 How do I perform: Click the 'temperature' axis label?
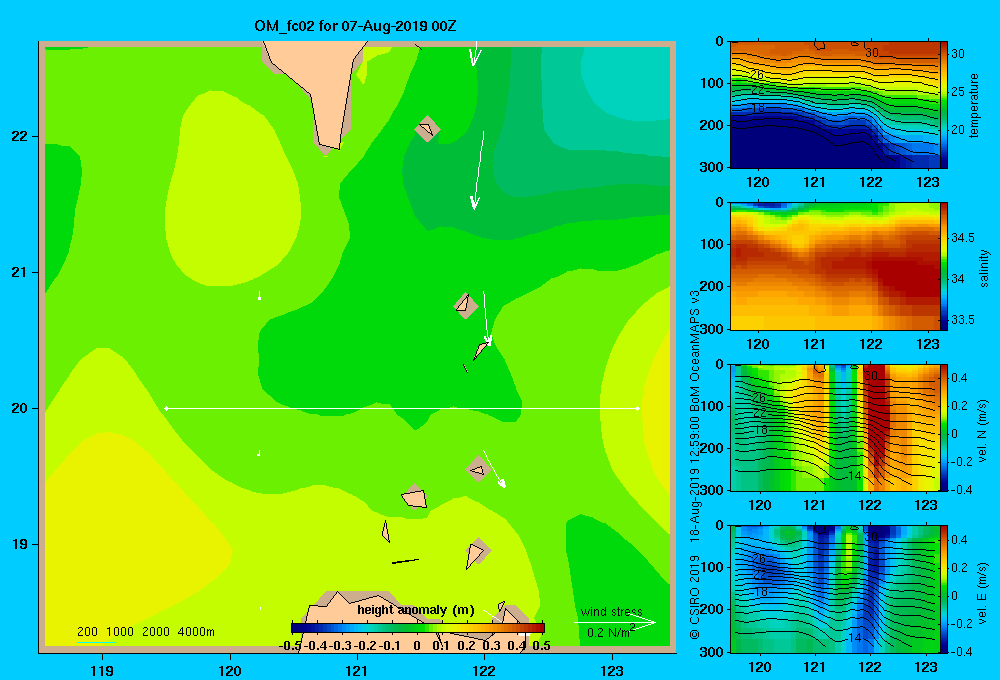(x=974, y=105)
